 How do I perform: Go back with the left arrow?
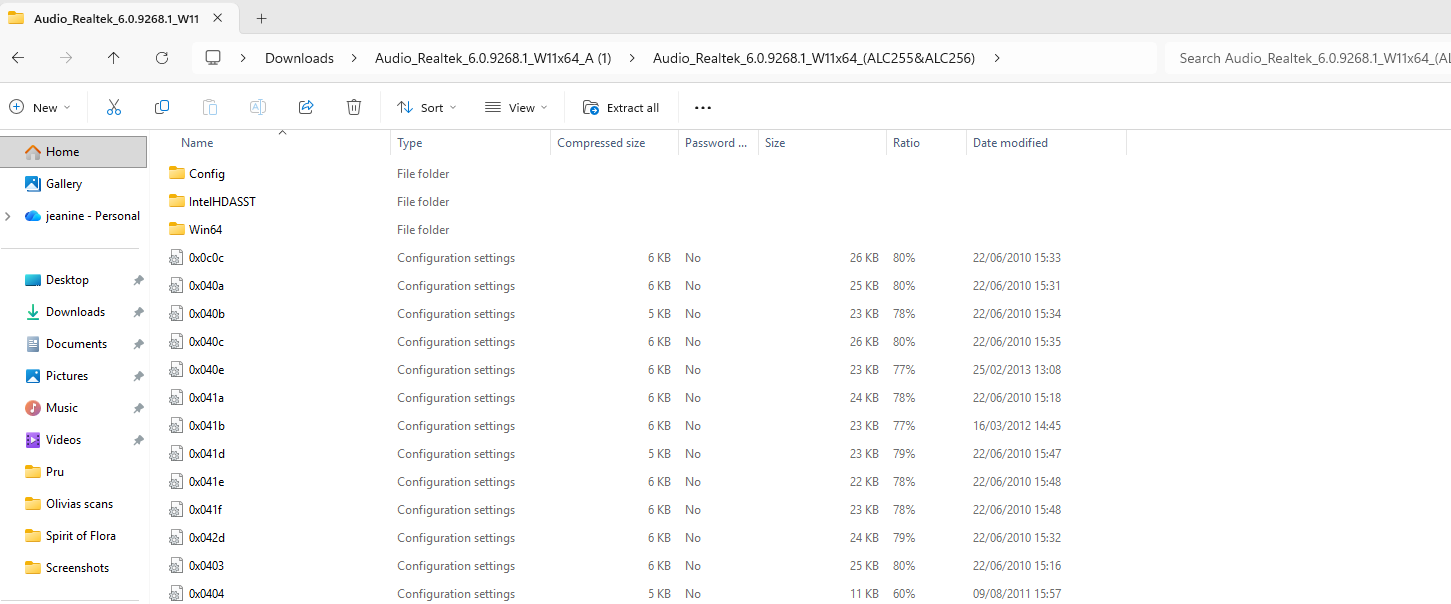tap(18, 58)
